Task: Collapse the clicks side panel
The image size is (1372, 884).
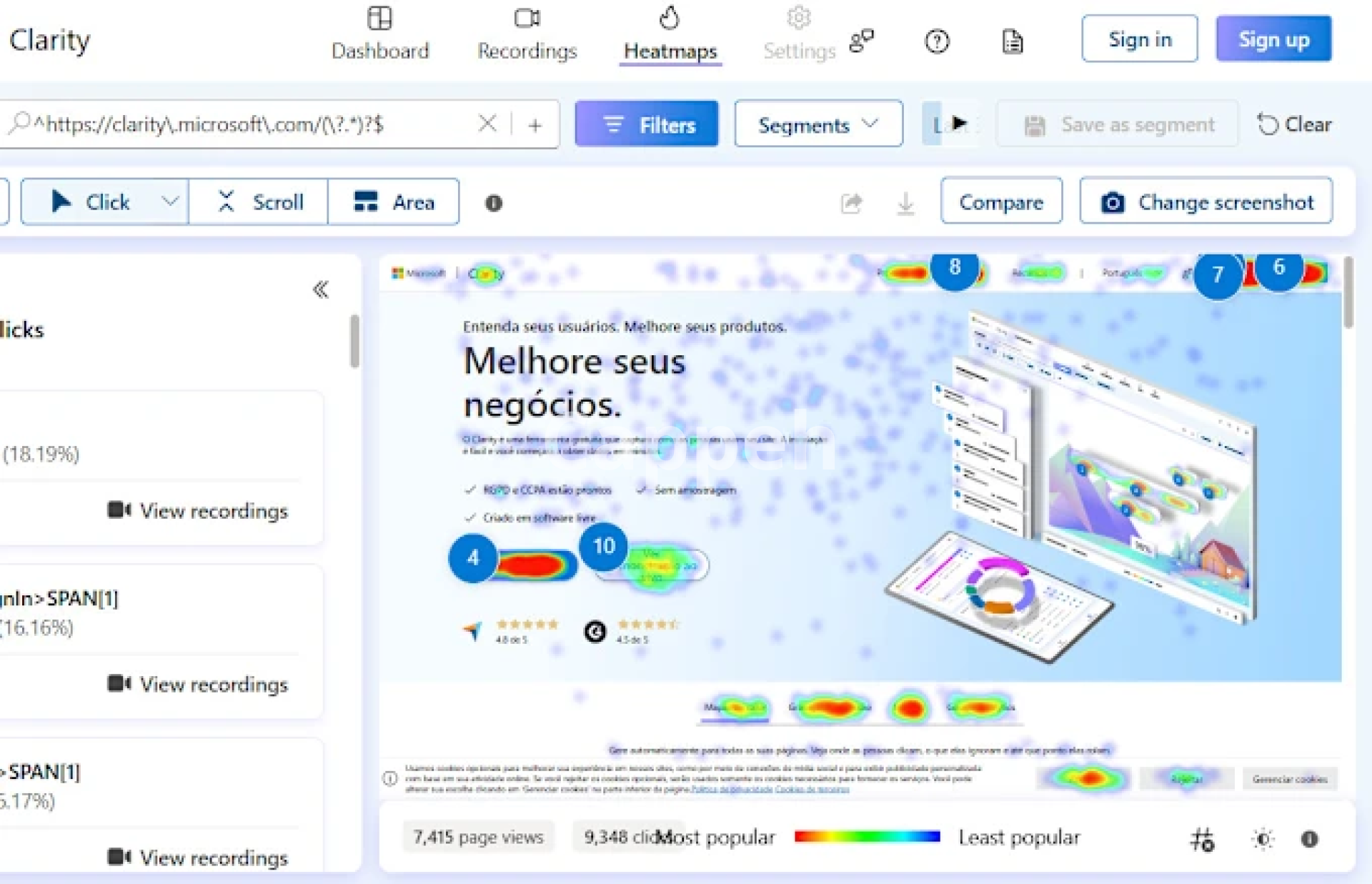Action: pyautogui.click(x=321, y=289)
